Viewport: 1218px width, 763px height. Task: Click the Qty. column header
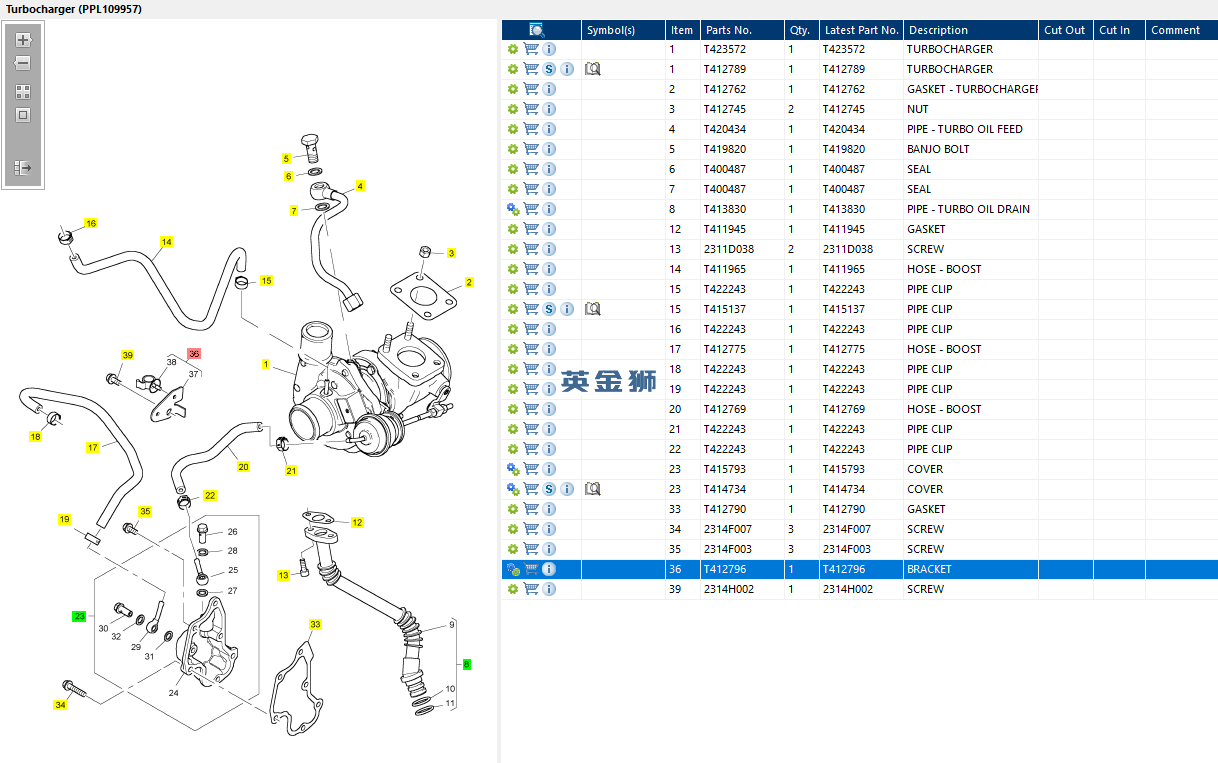point(801,30)
